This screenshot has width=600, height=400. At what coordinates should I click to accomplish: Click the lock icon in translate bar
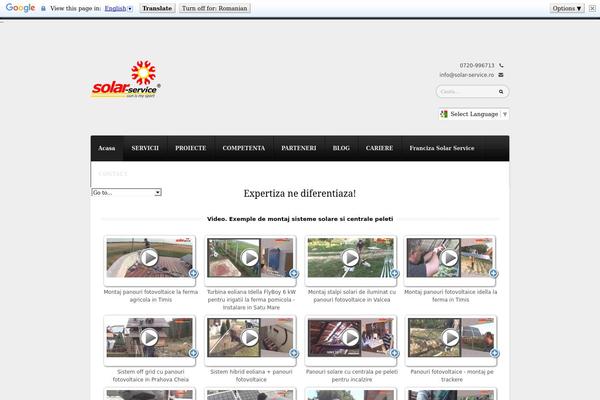point(43,8)
